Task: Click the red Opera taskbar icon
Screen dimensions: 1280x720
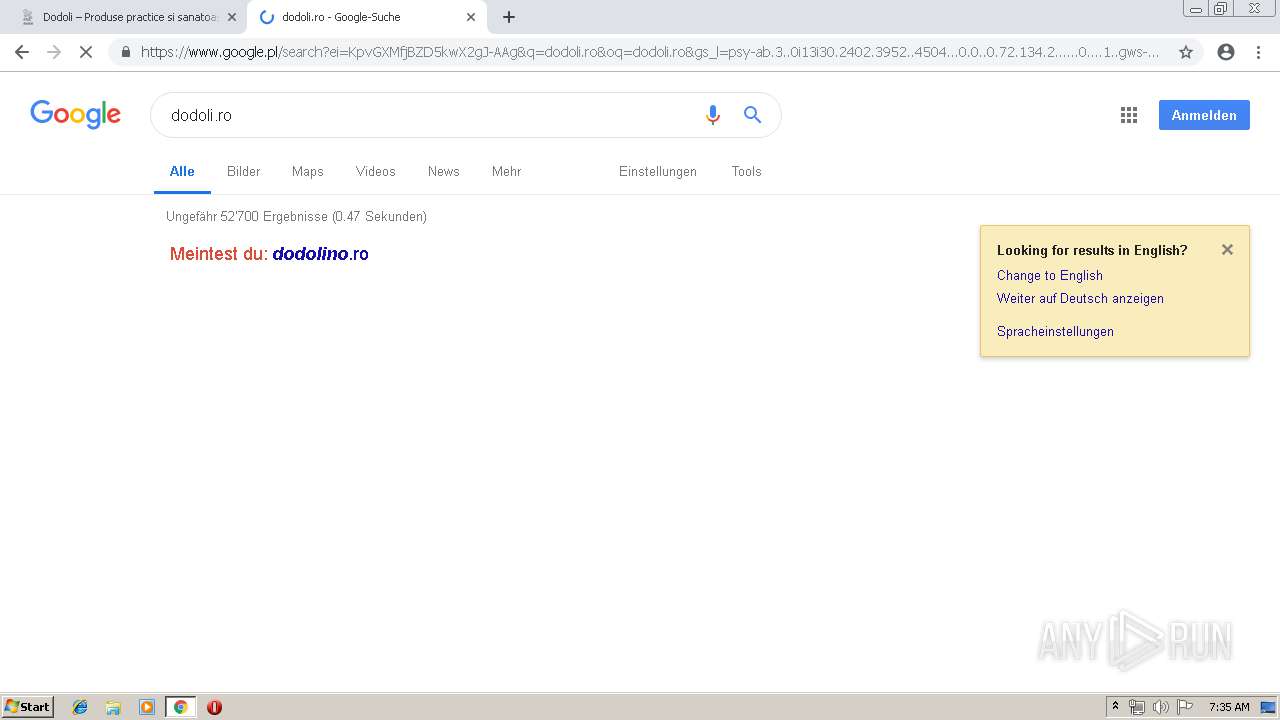Action: [214, 707]
